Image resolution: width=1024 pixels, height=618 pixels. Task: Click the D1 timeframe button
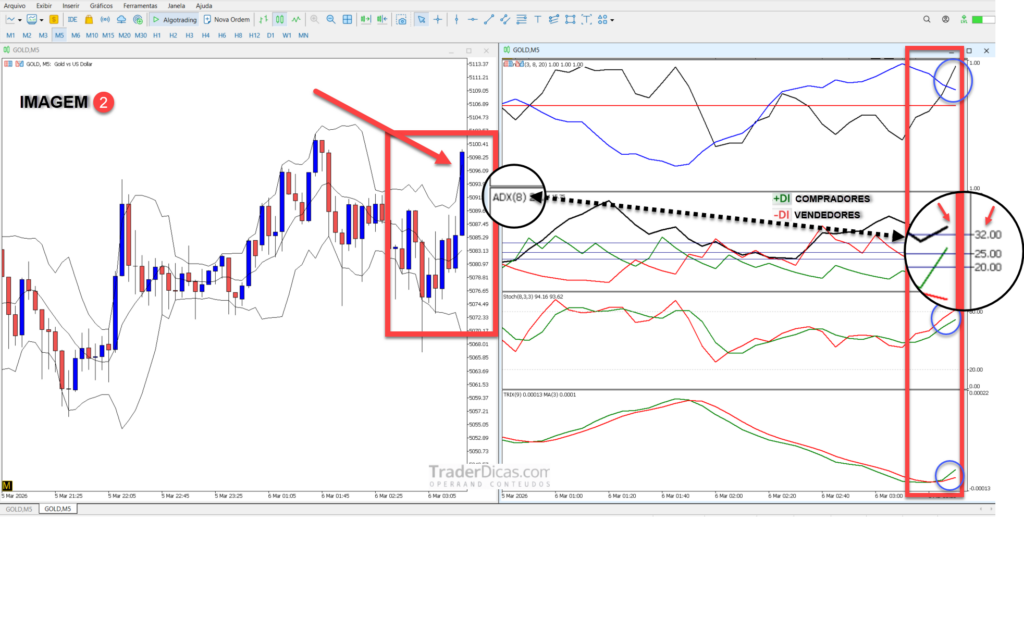(x=271, y=35)
